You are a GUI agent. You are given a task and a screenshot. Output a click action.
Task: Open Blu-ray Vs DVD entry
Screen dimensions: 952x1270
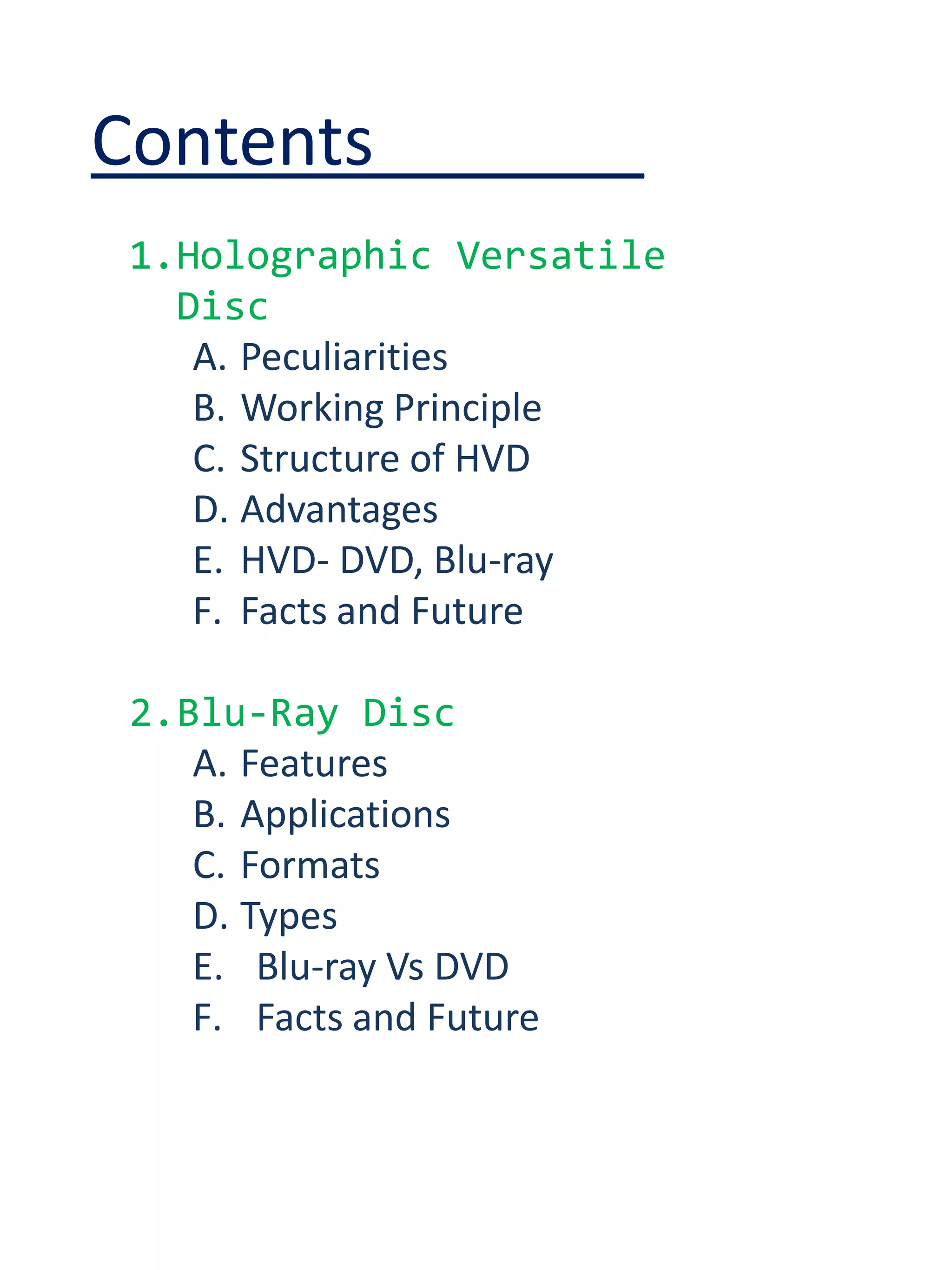[383, 967]
